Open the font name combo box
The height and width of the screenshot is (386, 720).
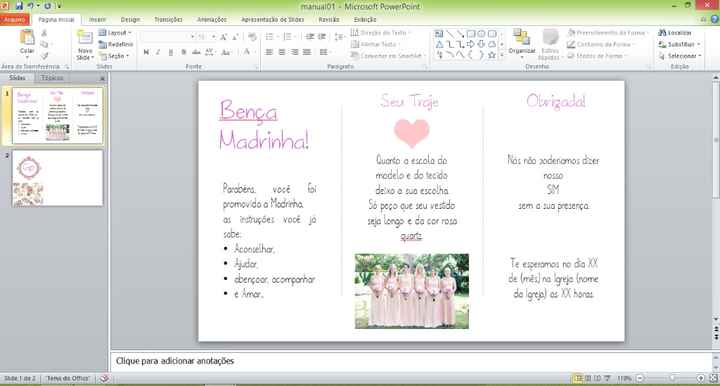point(168,37)
